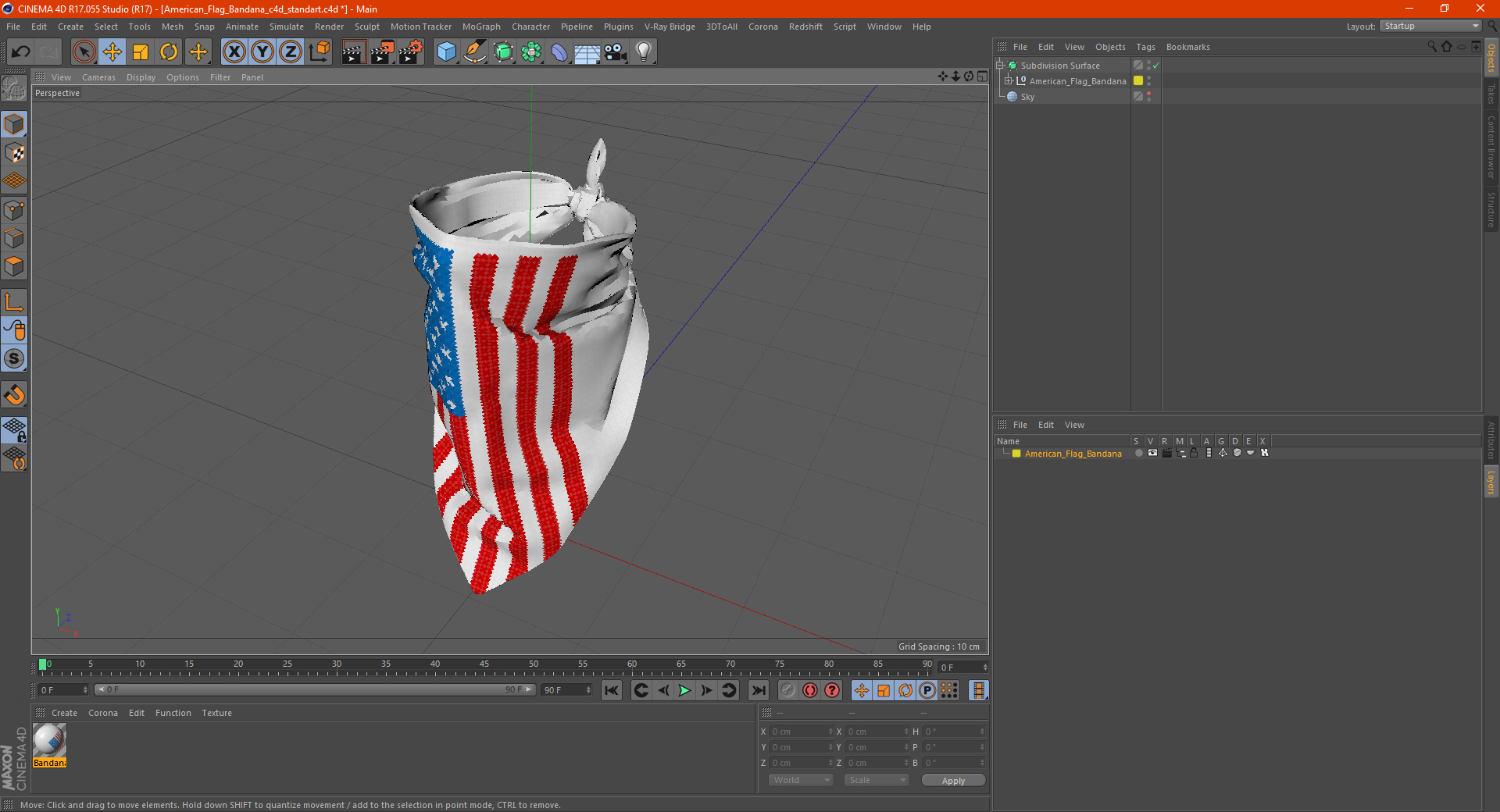
Task: Activate the Rotate tool in top toolbar
Action: (169, 52)
